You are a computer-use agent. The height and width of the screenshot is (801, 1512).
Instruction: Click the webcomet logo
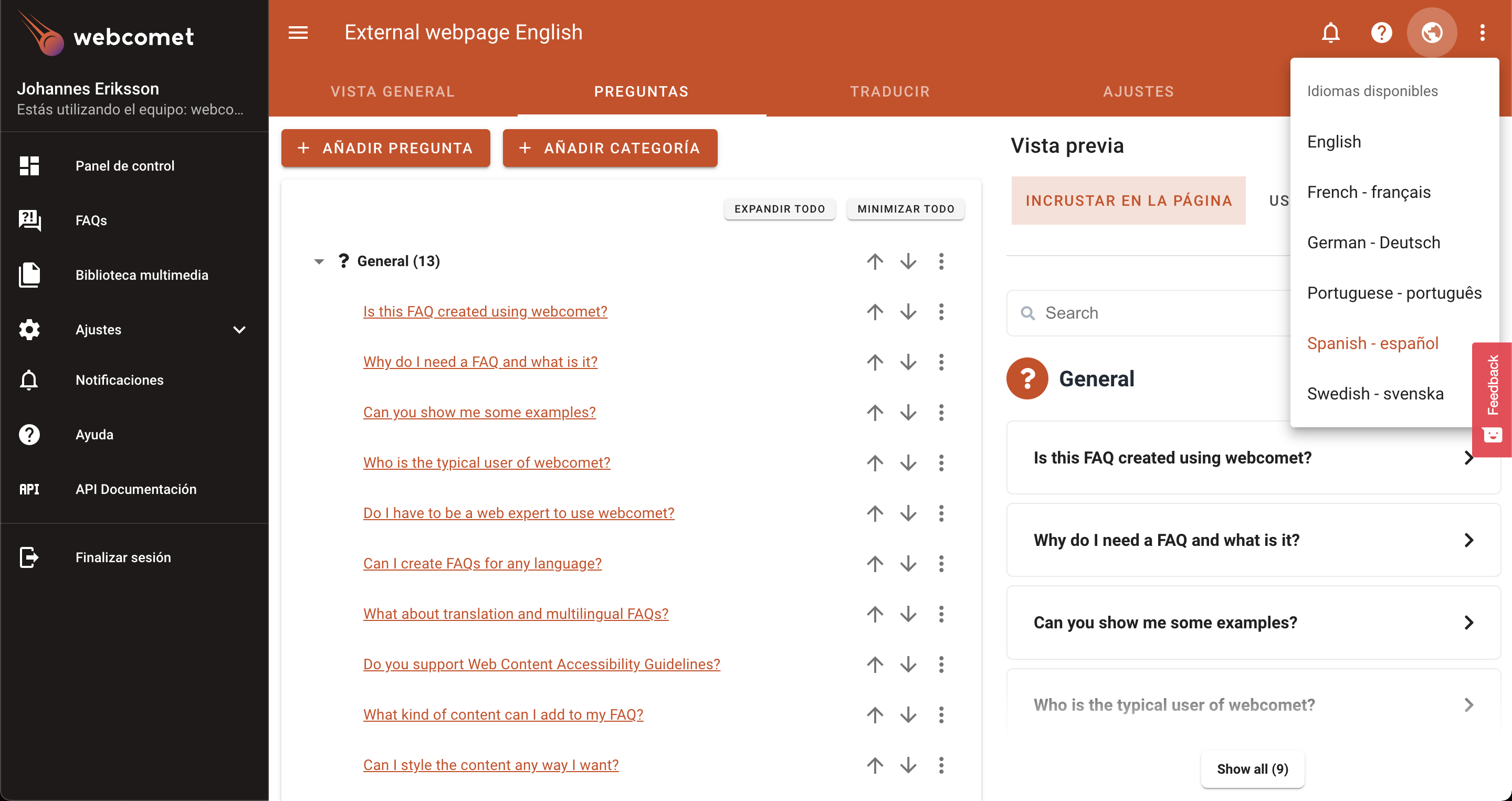pos(106,35)
